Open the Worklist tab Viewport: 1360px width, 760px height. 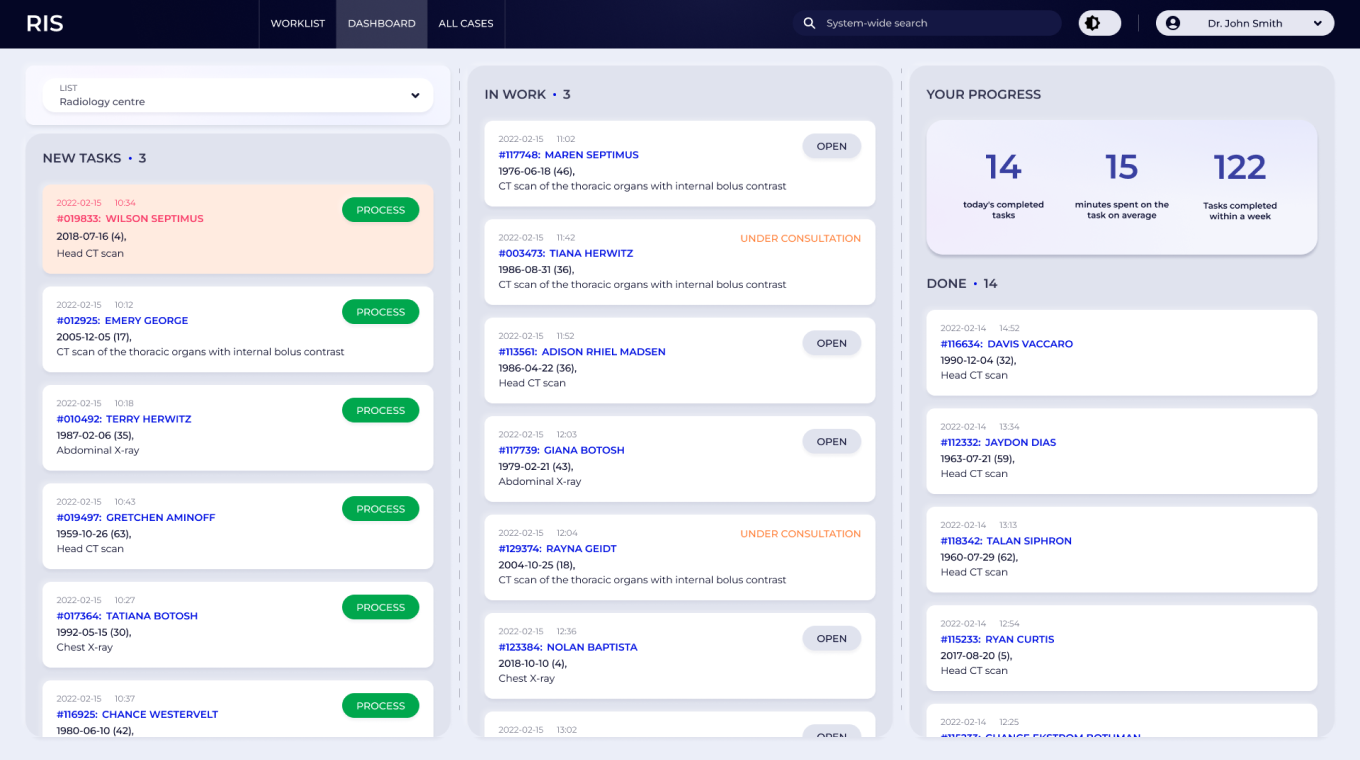click(298, 23)
